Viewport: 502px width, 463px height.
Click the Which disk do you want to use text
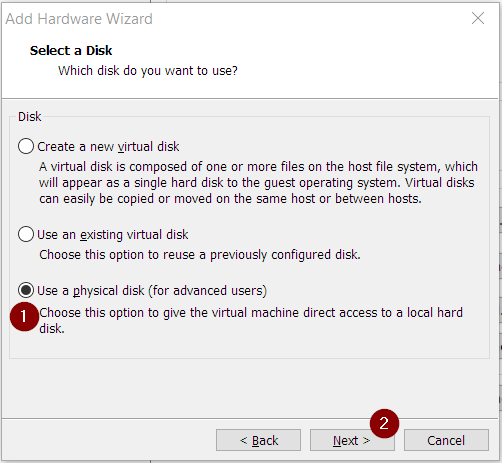click(148, 71)
